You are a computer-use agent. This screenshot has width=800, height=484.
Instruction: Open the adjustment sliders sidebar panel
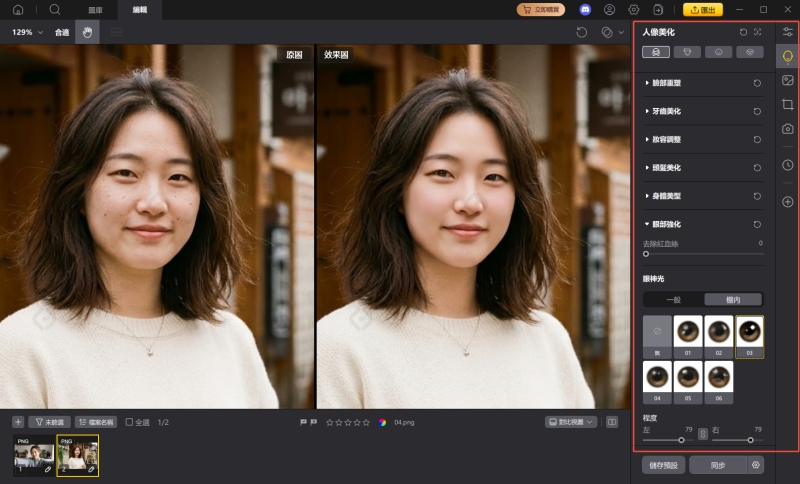tap(788, 32)
